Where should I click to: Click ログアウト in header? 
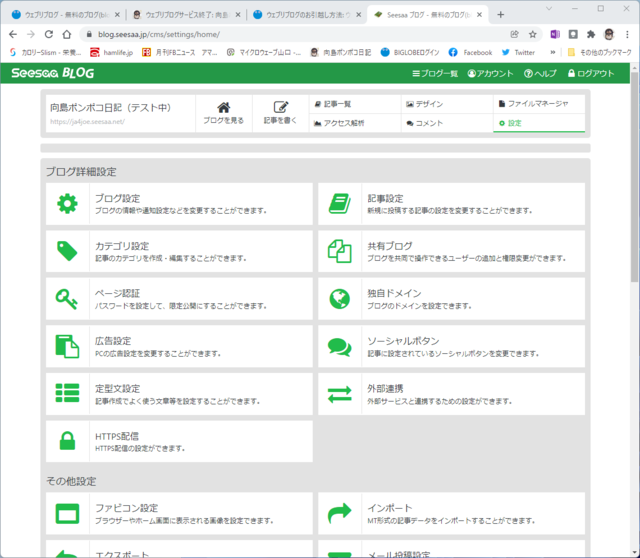coord(591,73)
